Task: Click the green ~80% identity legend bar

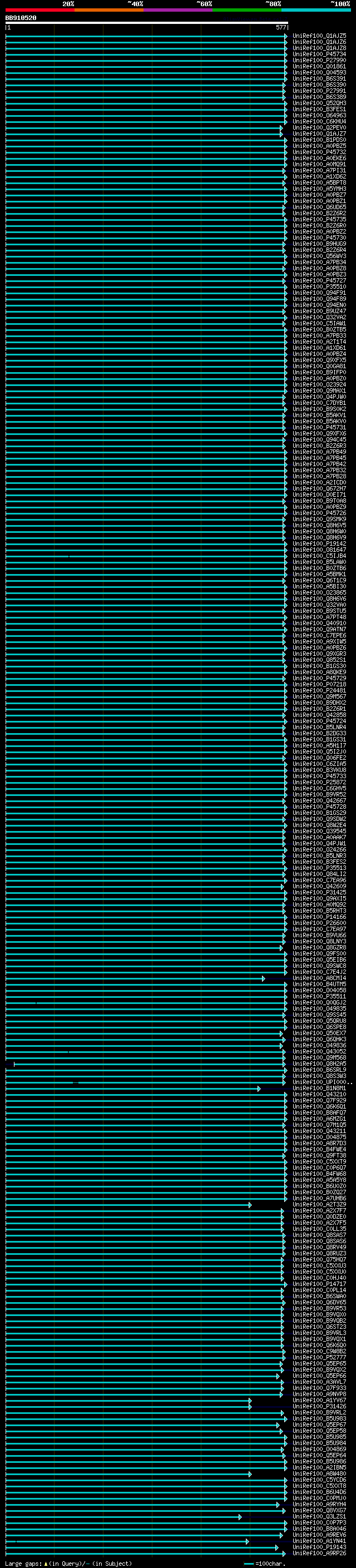Action: [247, 10]
